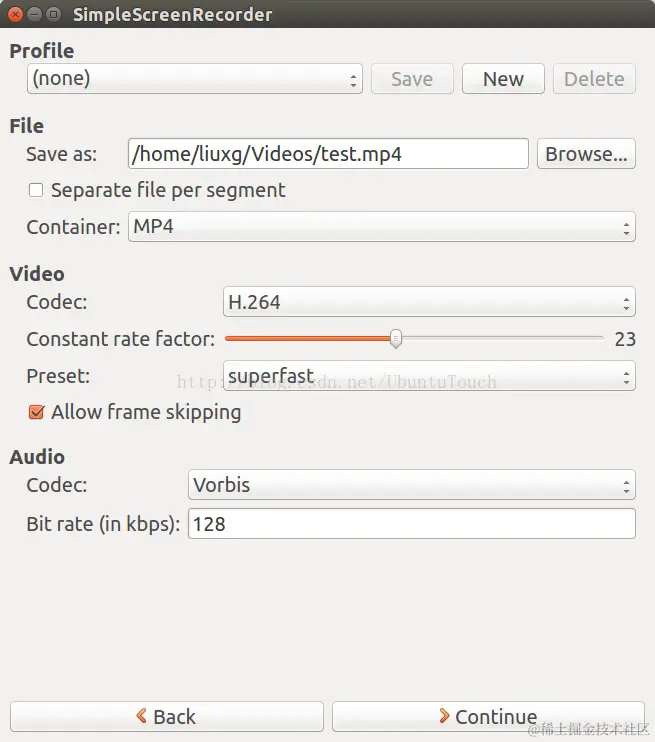Screen dimensions: 655x742
Task: Close the SimpleScreenRecorder window
Action: point(15,14)
